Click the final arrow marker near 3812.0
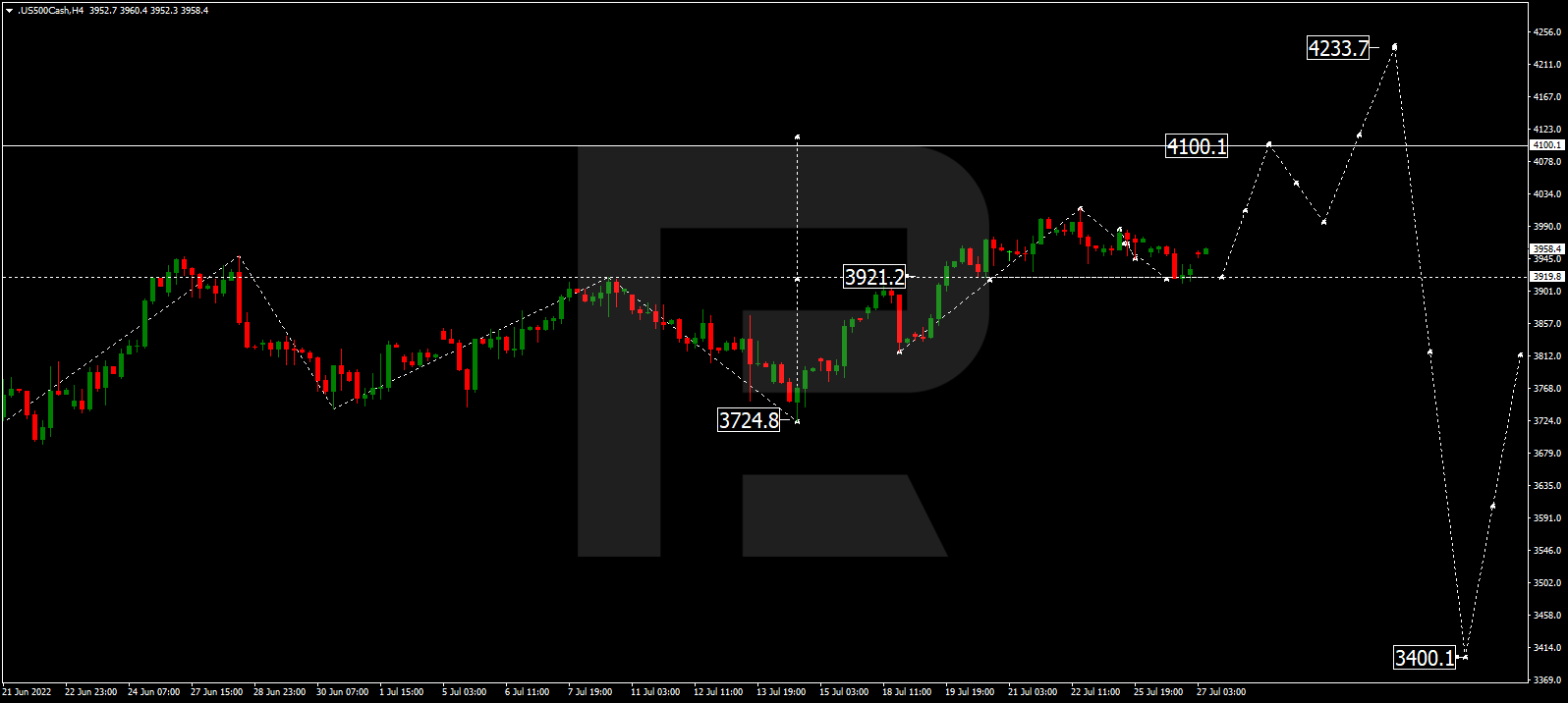Screen dimensions: 1568x703 1520,354
